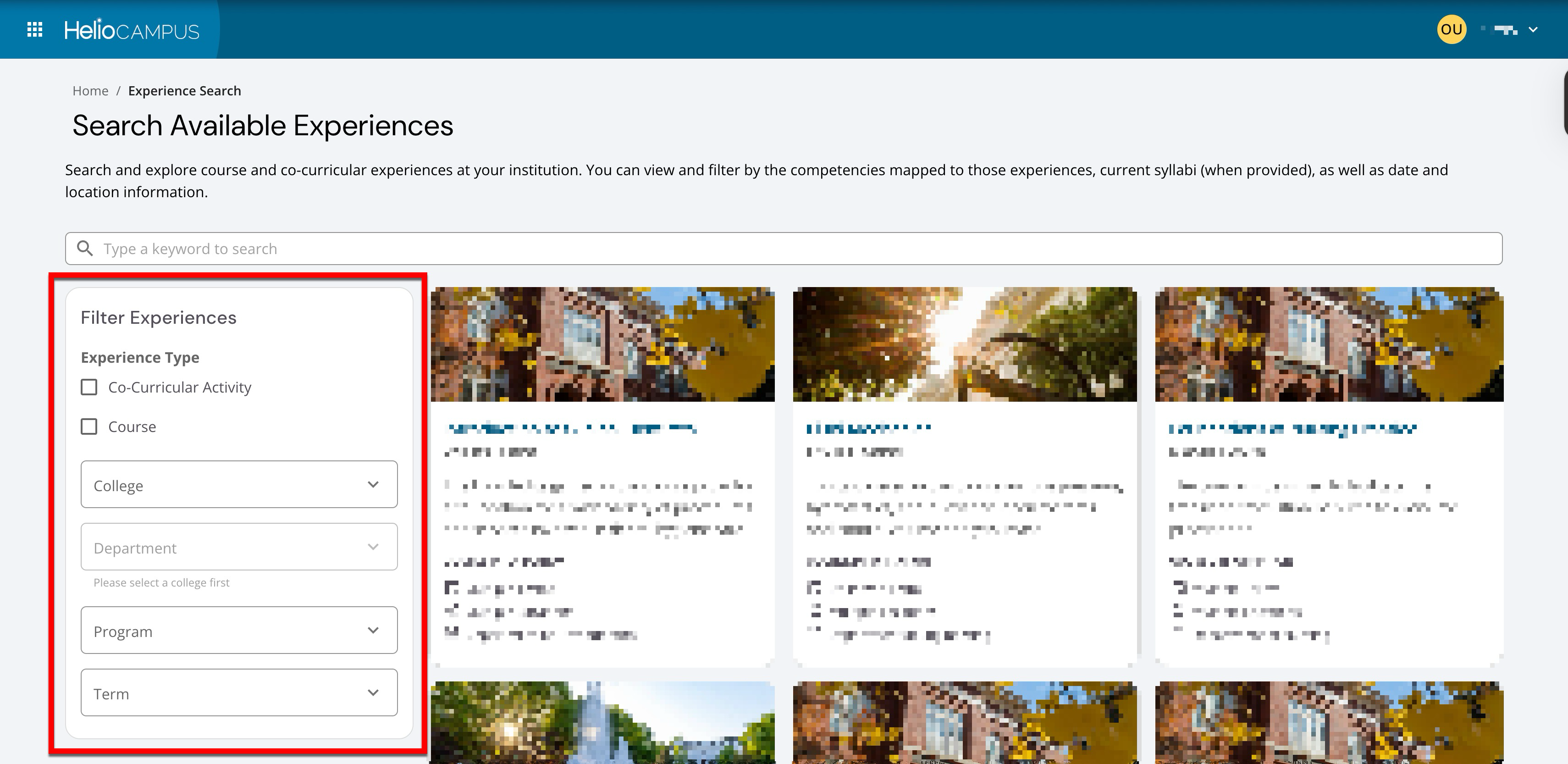The width and height of the screenshot is (1568, 764).
Task: Click the Department dropdown chevron arrow
Action: tap(373, 547)
